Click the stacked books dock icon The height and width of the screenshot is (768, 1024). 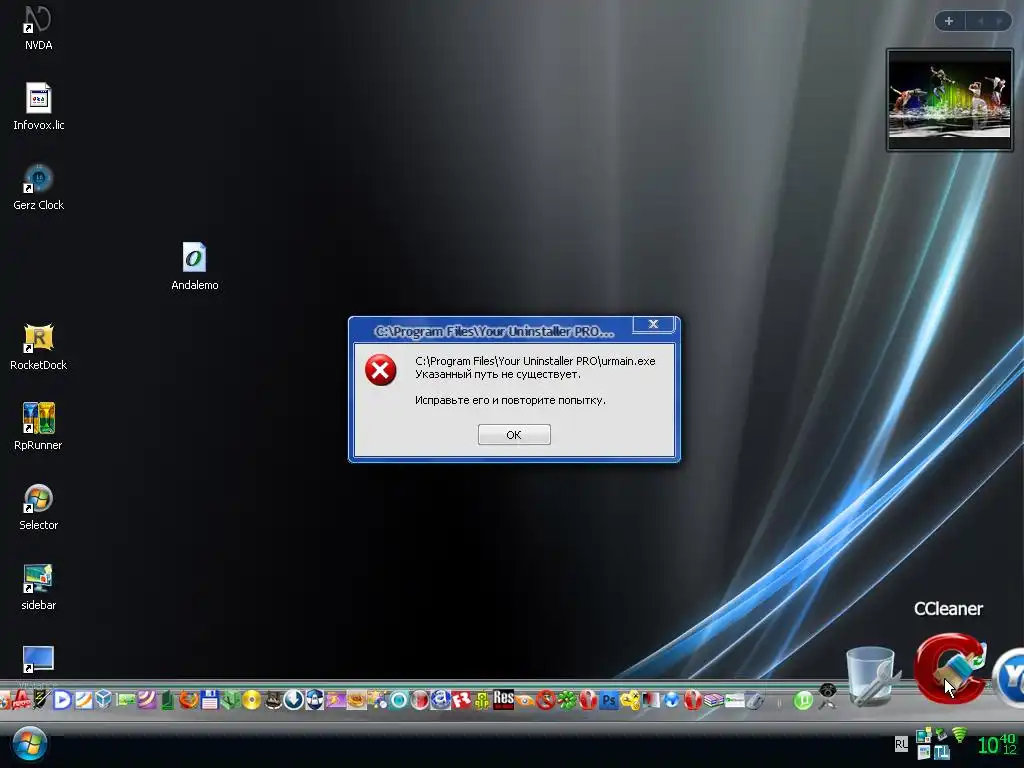[713, 701]
